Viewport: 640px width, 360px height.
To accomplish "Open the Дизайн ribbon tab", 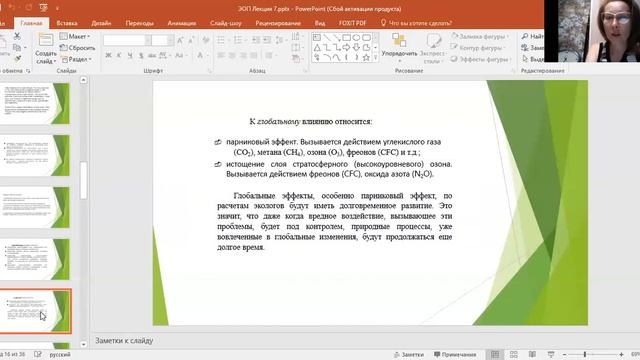I will (101, 23).
